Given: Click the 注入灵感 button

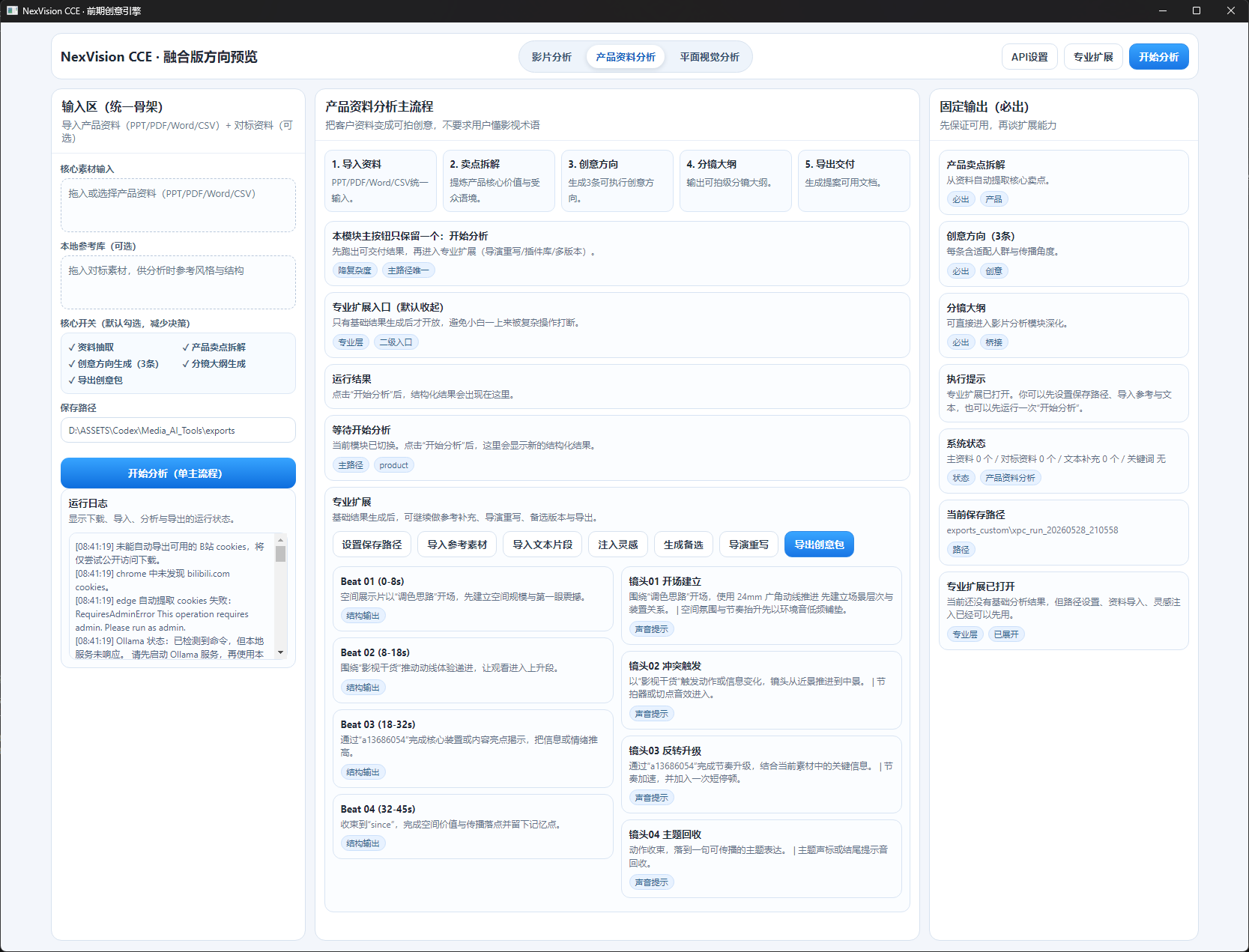Looking at the screenshot, I should pyautogui.click(x=618, y=545).
